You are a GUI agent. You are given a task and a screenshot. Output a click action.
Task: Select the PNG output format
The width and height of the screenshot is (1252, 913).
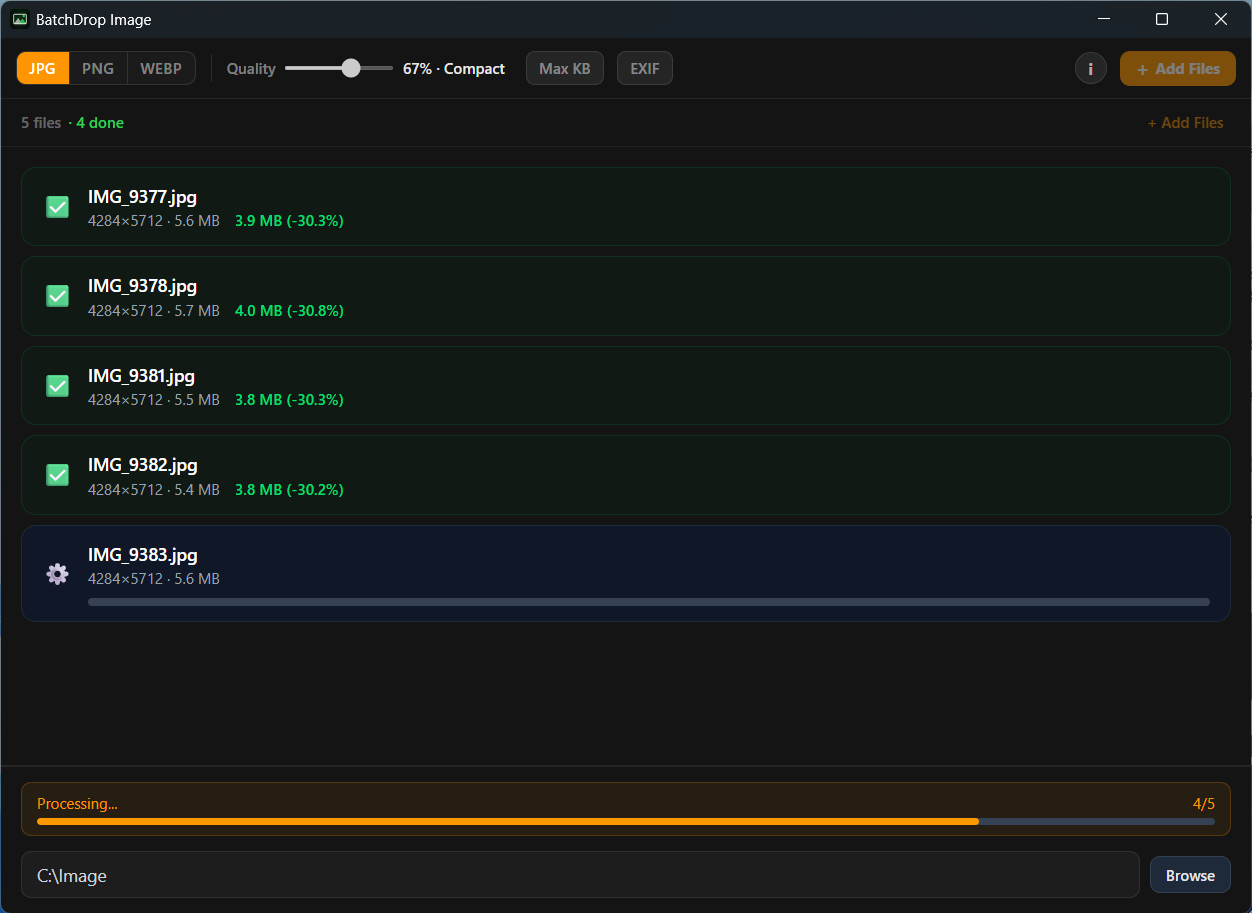(x=98, y=68)
